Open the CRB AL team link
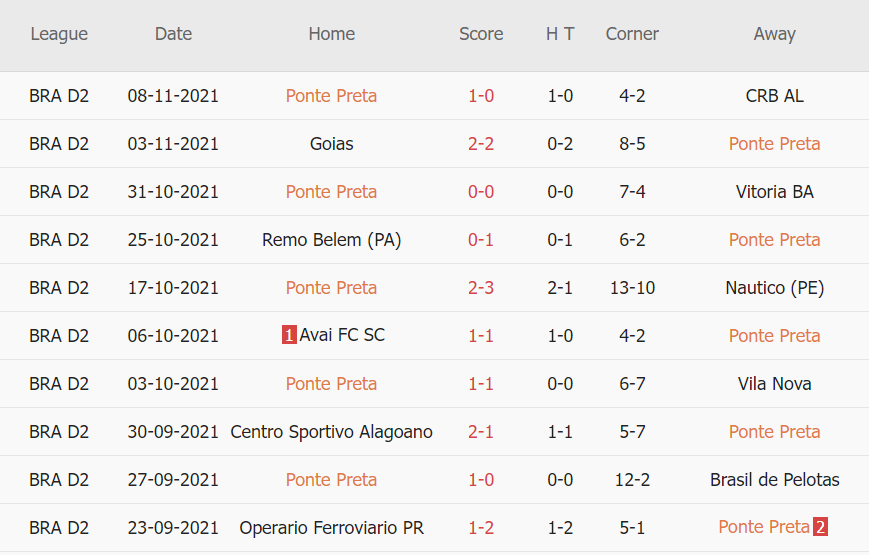The image size is (869, 555). (x=774, y=96)
